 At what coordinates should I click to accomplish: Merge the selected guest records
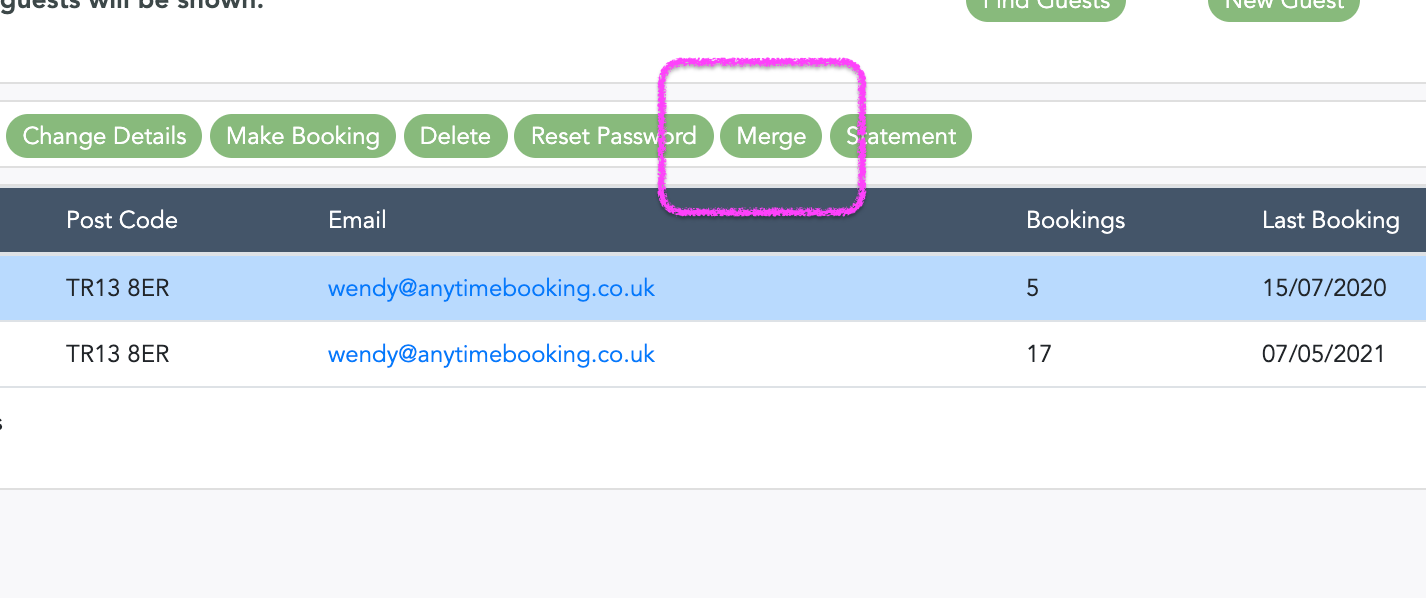tap(771, 136)
